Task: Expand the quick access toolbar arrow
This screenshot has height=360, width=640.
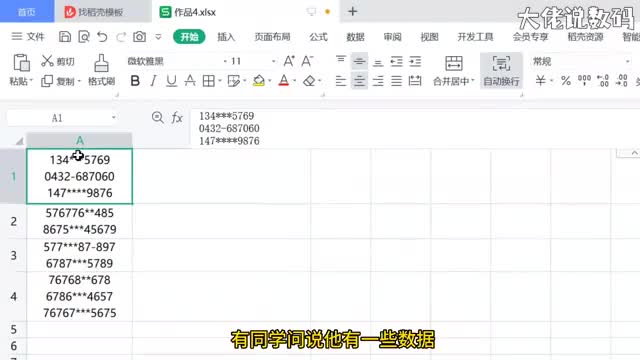Action: 158,37
